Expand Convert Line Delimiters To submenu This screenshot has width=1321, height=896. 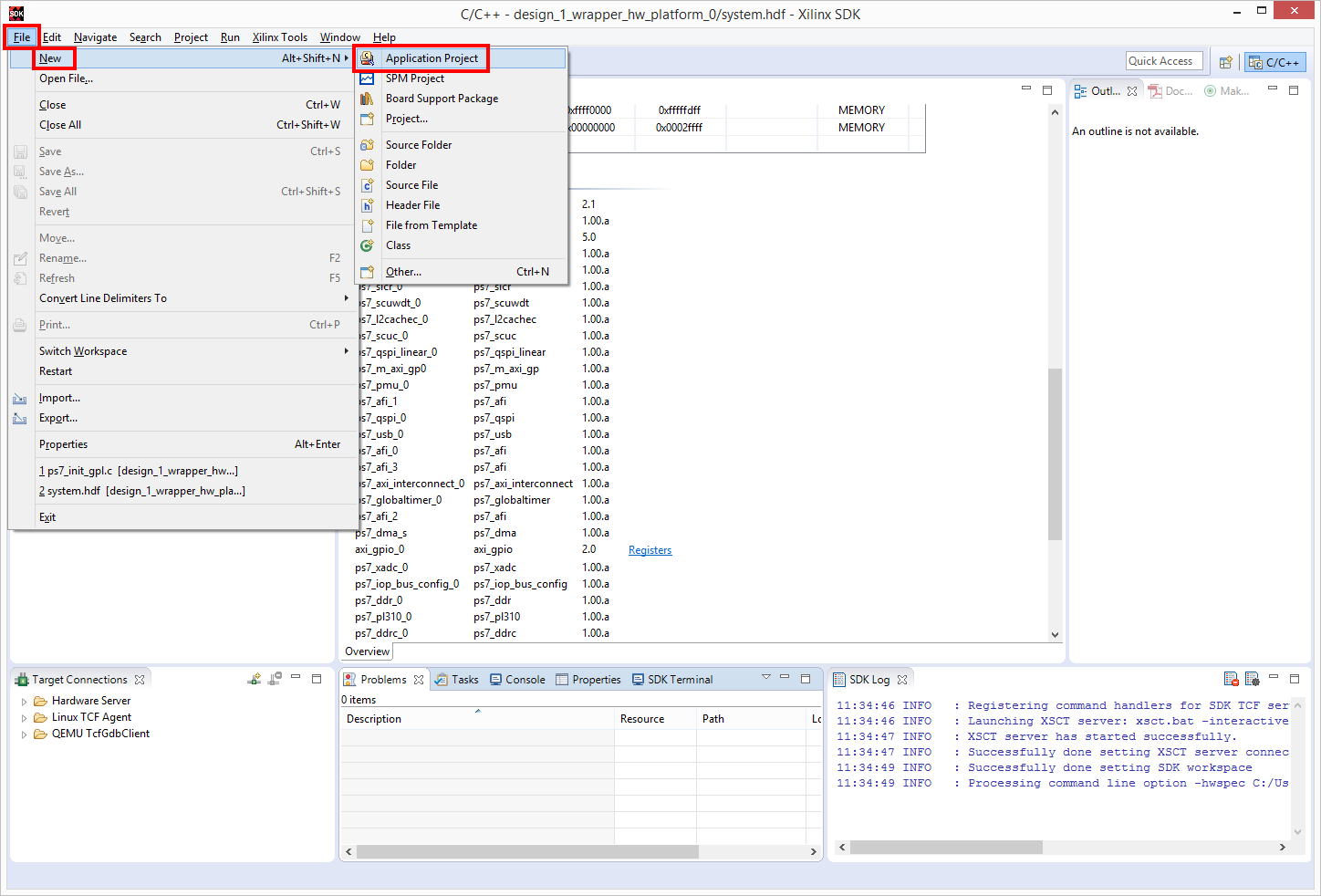click(346, 298)
